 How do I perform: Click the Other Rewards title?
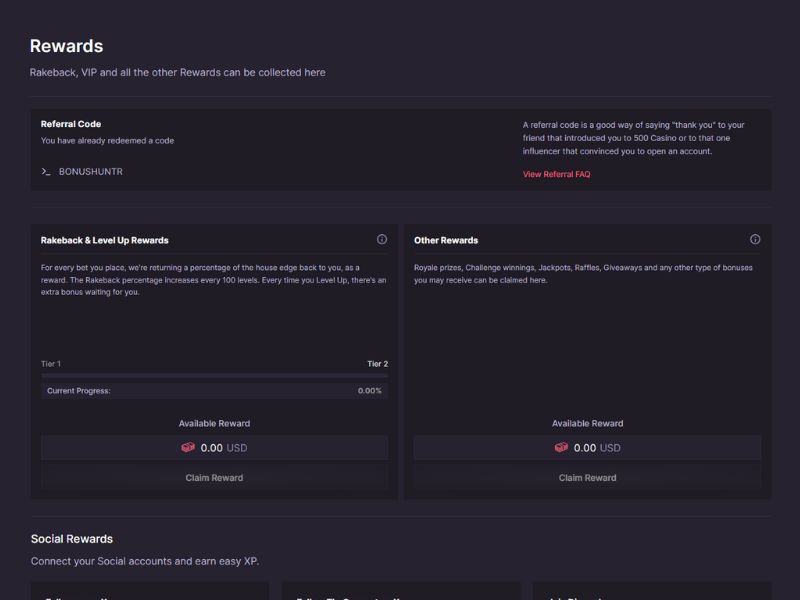[446, 240]
